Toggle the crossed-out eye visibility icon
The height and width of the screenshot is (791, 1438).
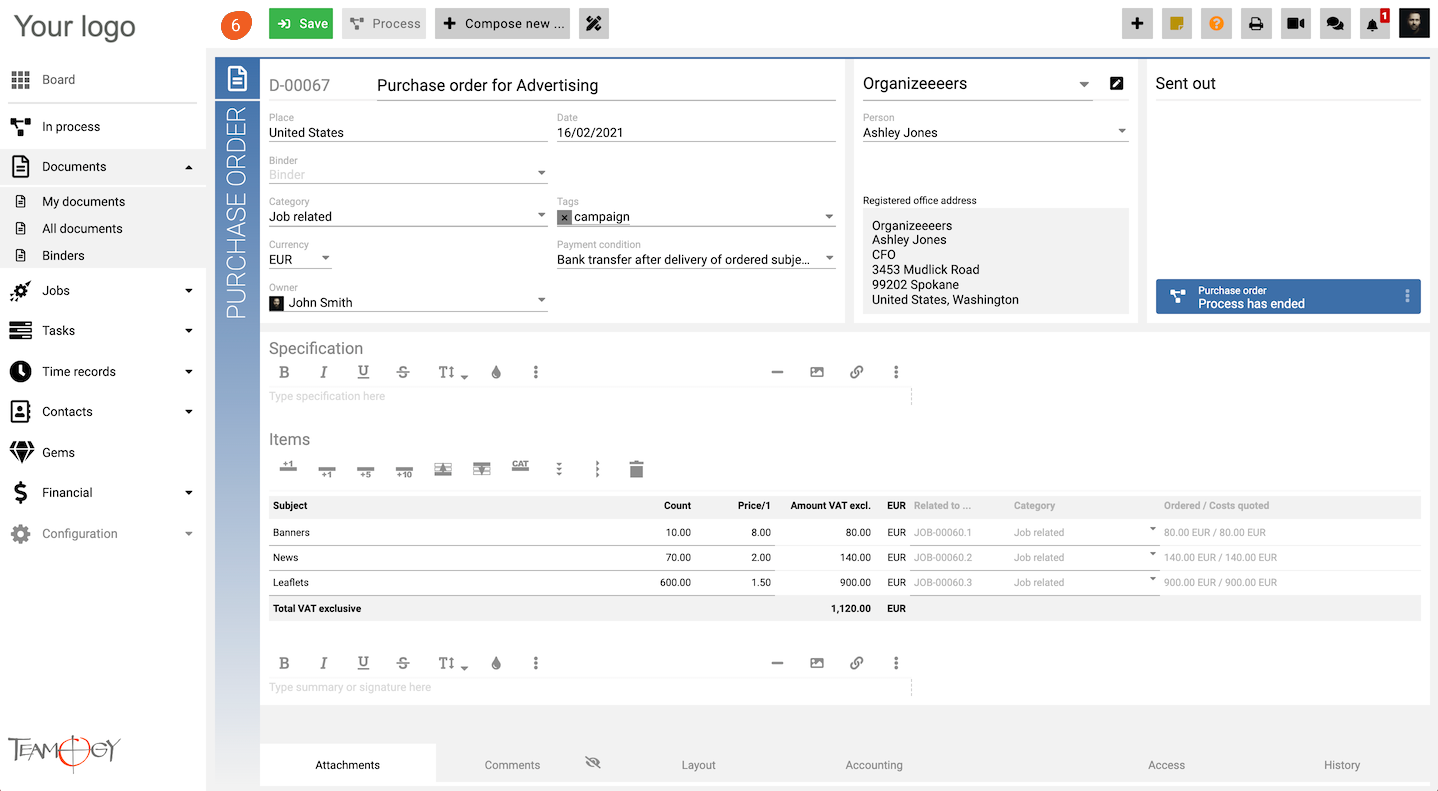coord(592,763)
